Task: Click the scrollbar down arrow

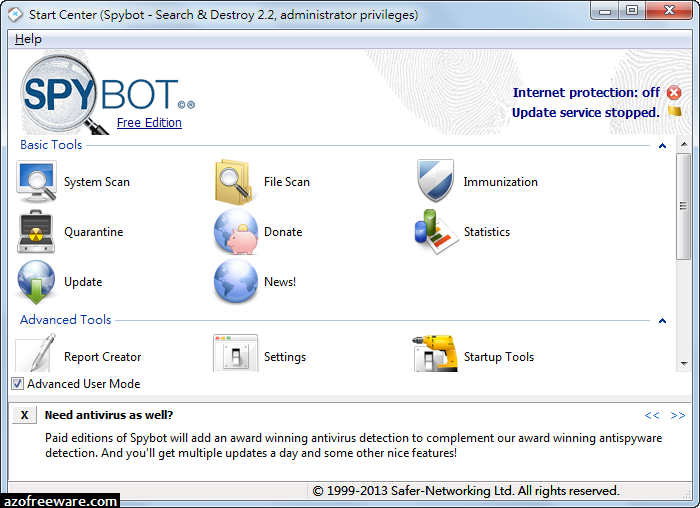Action: 683,364
